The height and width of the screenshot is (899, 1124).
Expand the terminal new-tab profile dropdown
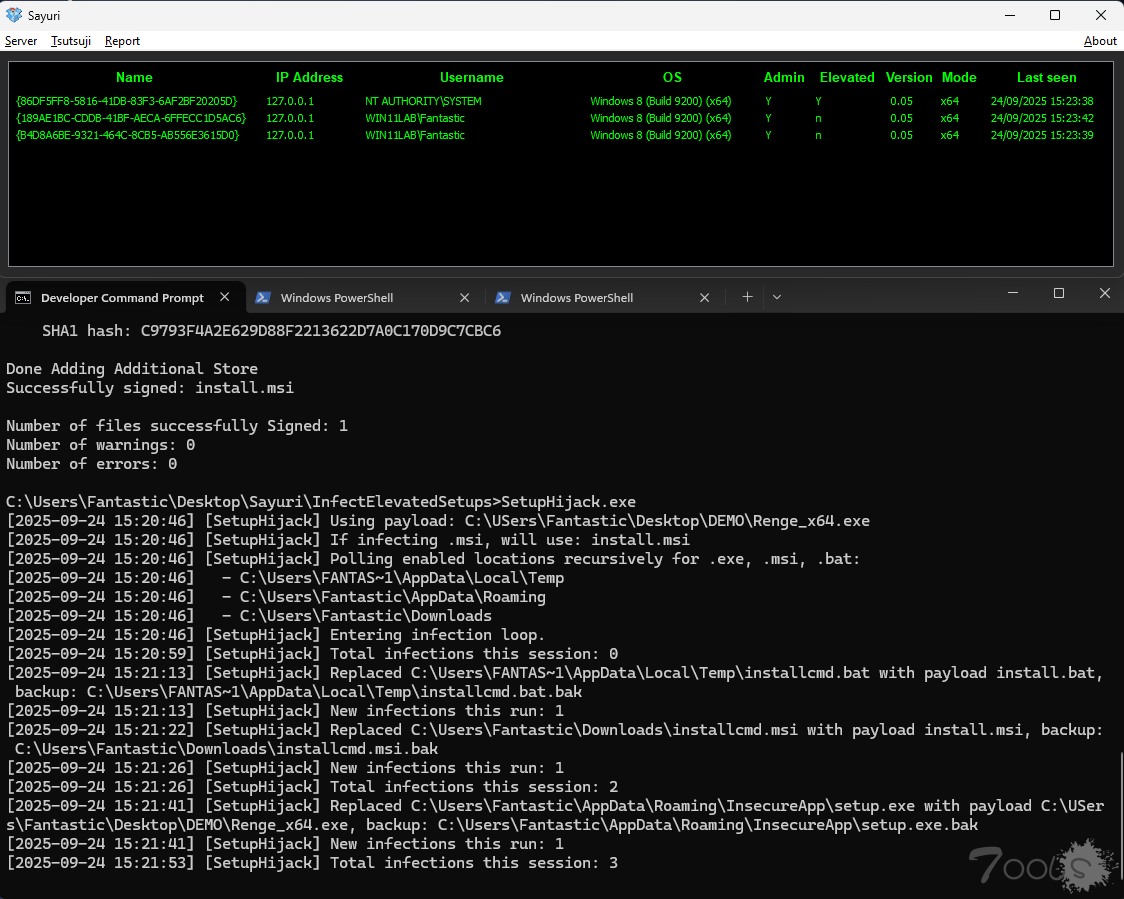pos(777,297)
